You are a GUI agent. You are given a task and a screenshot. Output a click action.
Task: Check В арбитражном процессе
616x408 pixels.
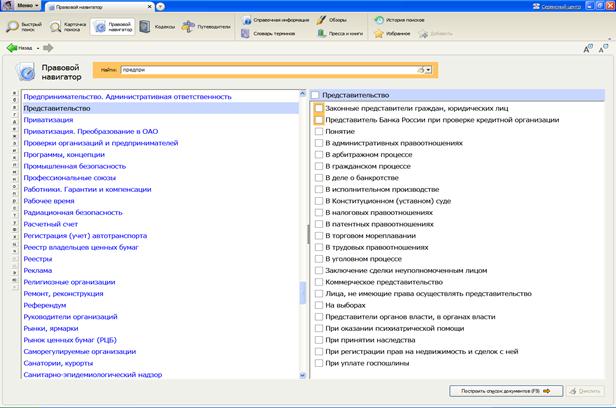(319, 154)
